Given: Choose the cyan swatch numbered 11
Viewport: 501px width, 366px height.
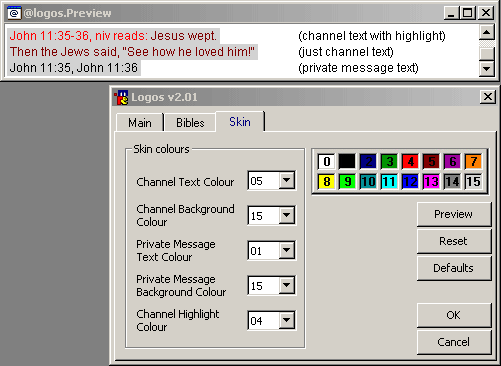Looking at the screenshot, I should [x=389, y=182].
